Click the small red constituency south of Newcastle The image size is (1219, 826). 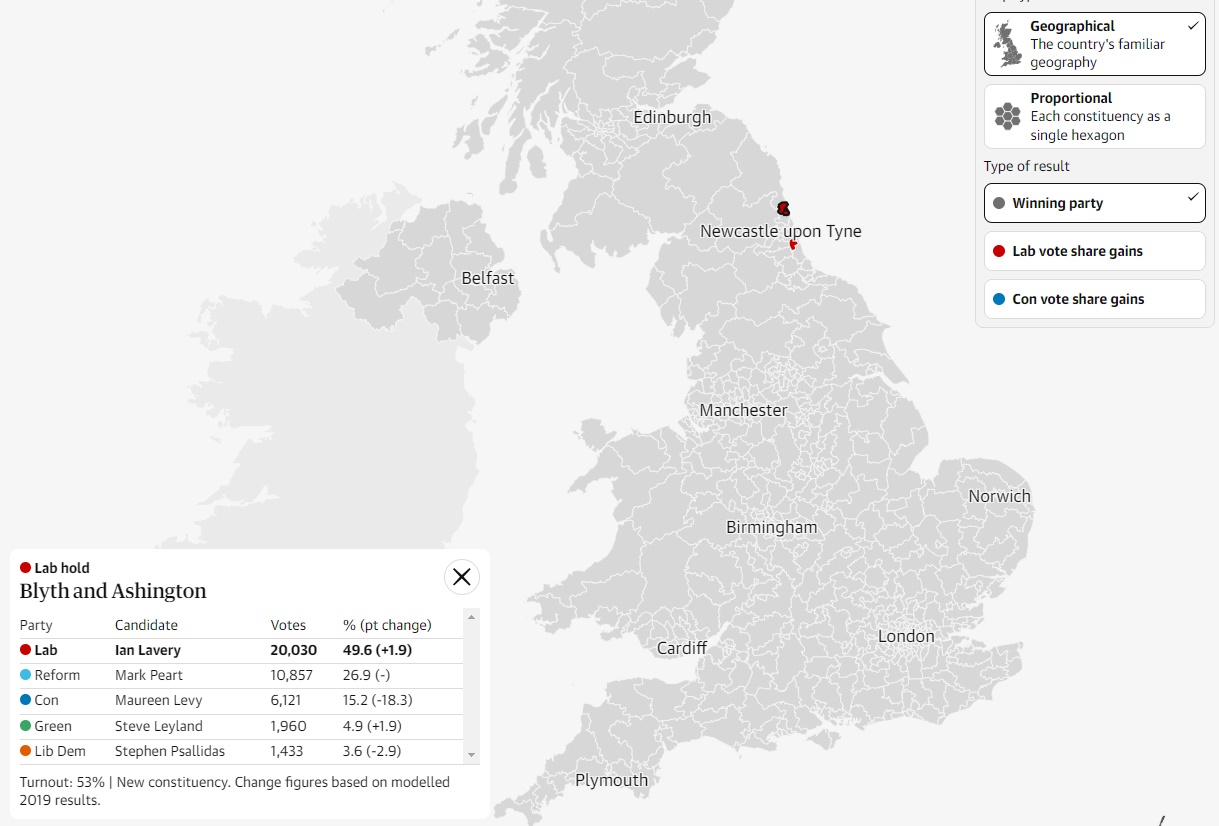pyautogui.click(x=792, y=244)
